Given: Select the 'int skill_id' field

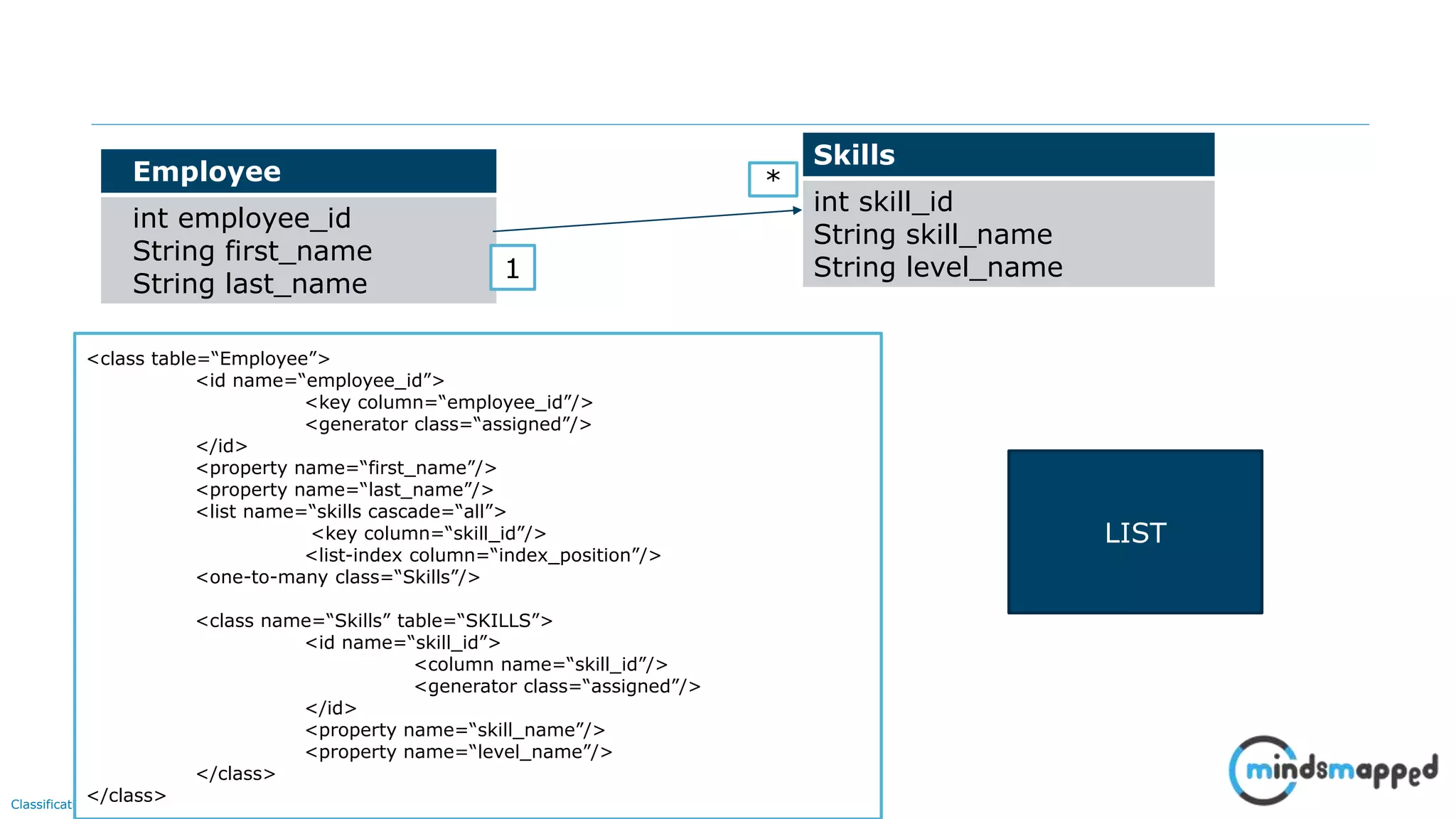Looking at the screenshot, I should coord(883,202).
